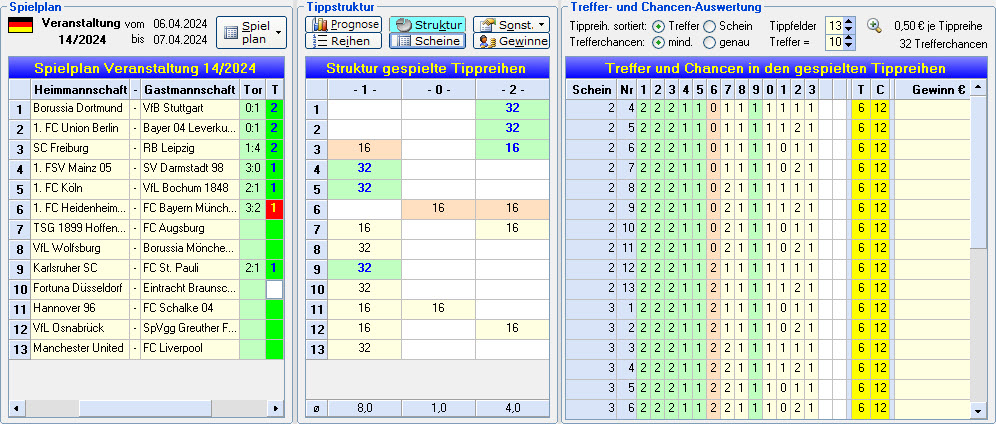Viewport: 996px width, 424px height.
Task: Switch to the Scheine view
Action: pyautogui.click(x=427, y=41)
